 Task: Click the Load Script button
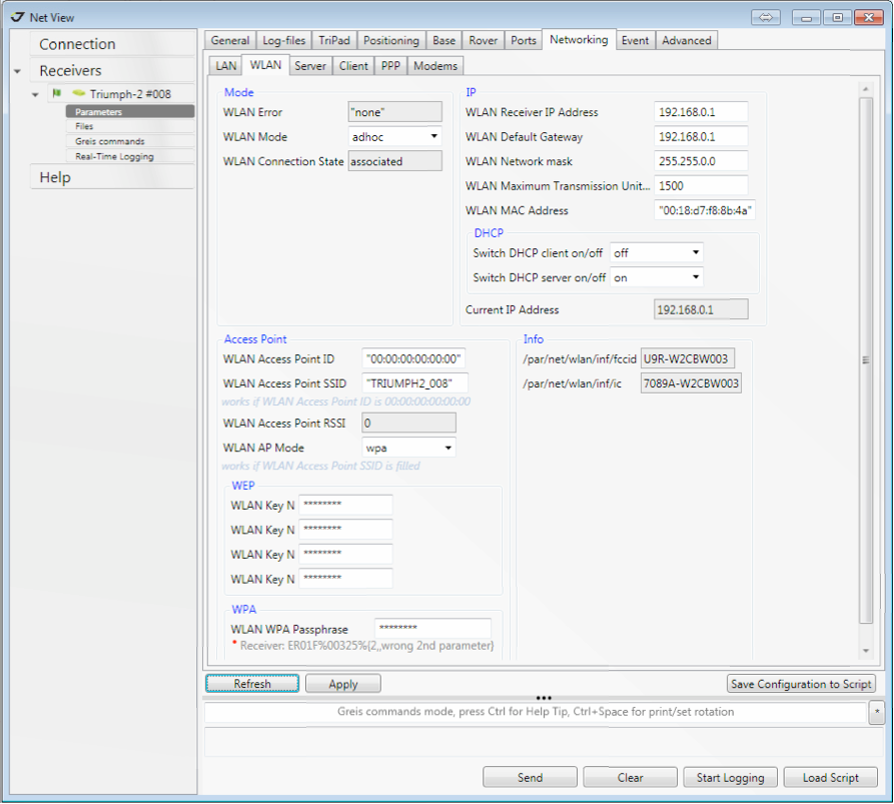[x=831, y=777]
